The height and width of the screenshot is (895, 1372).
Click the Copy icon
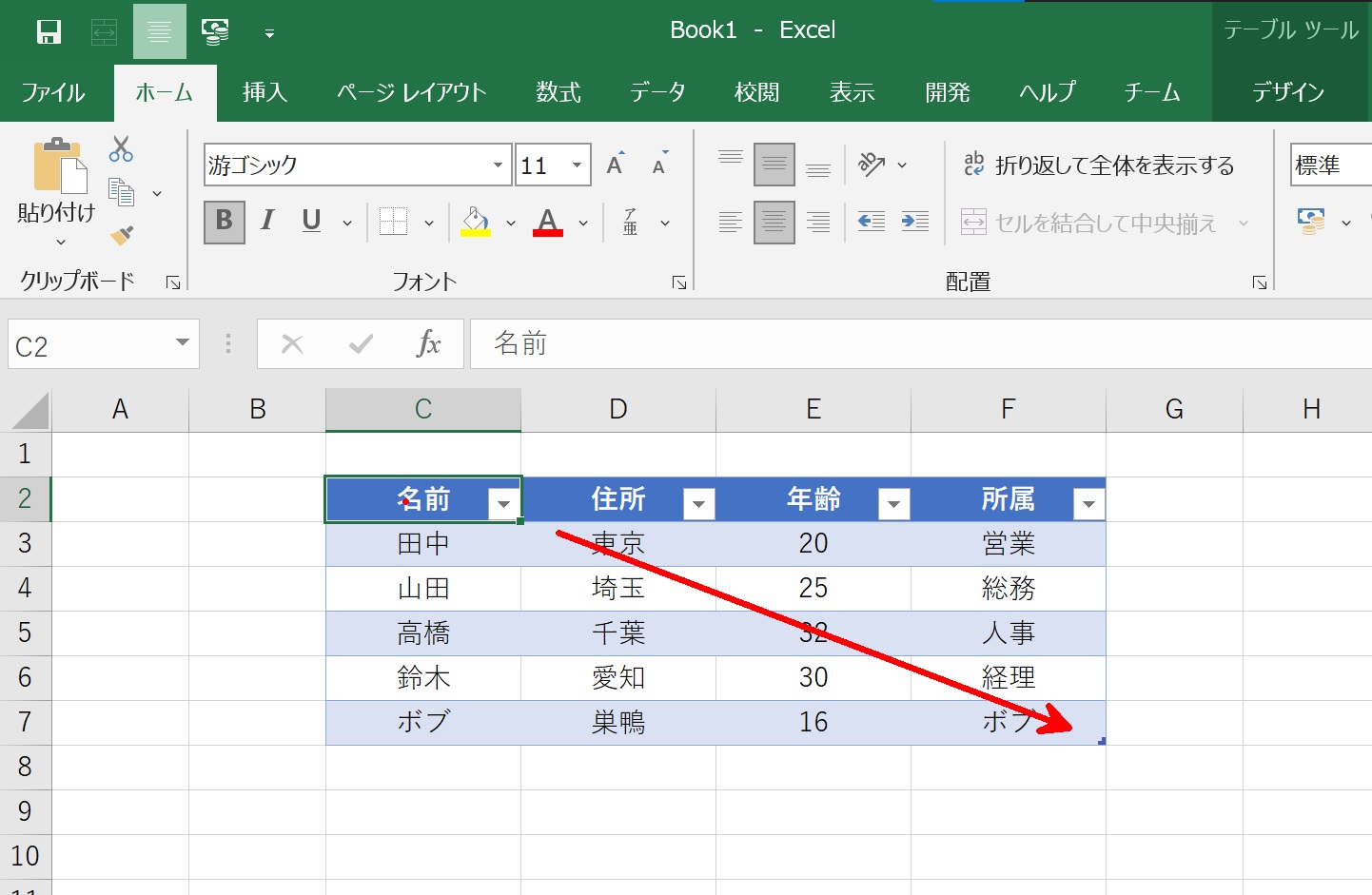(121, 192)
